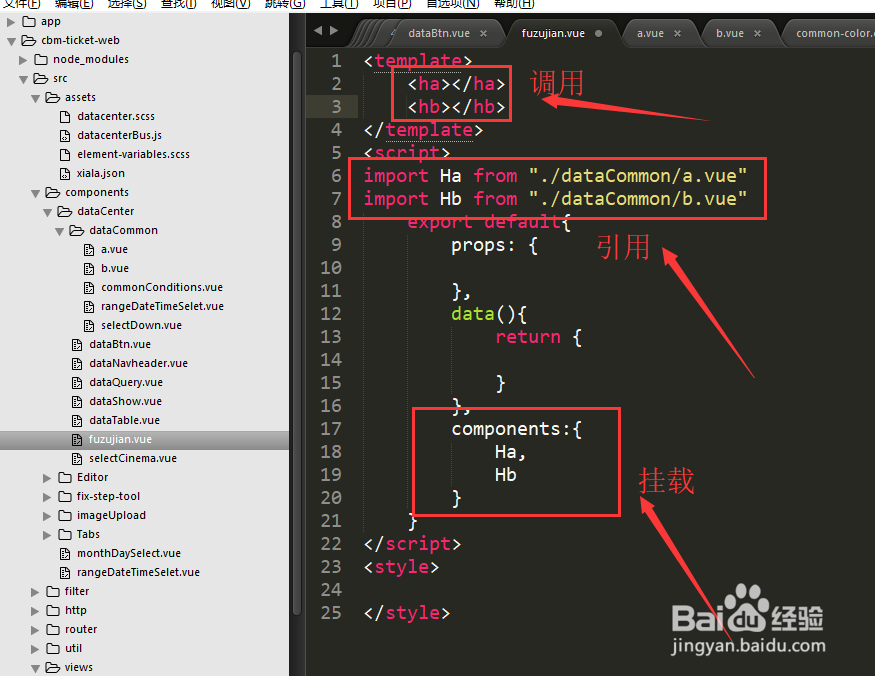Open dataQuery.vue in sidebar

[x=126, y=382]
